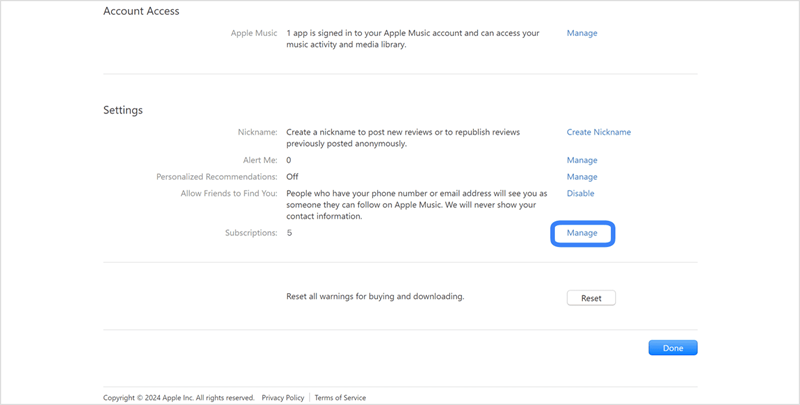Viewport: 800px width, 405px height.
Task: Click the 'People who have your phone number' text
Action: (416, 205)
